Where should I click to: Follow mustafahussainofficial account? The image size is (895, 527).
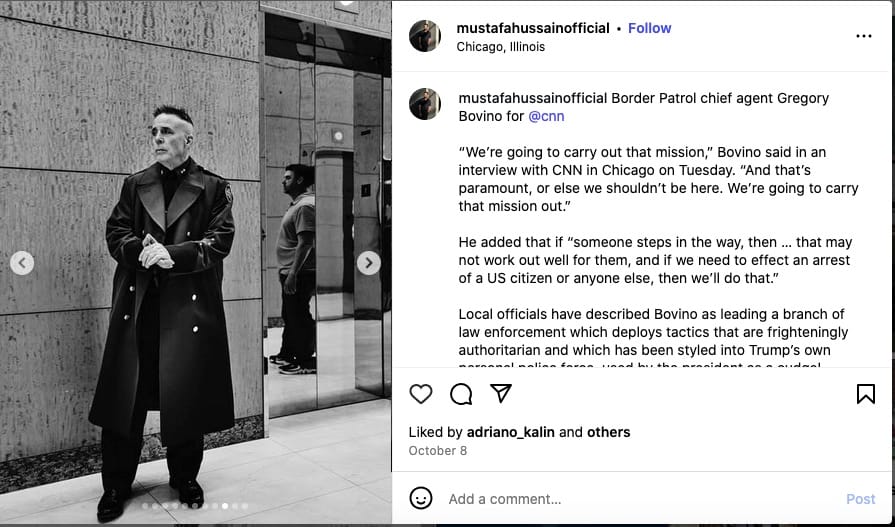click(650, 28)
